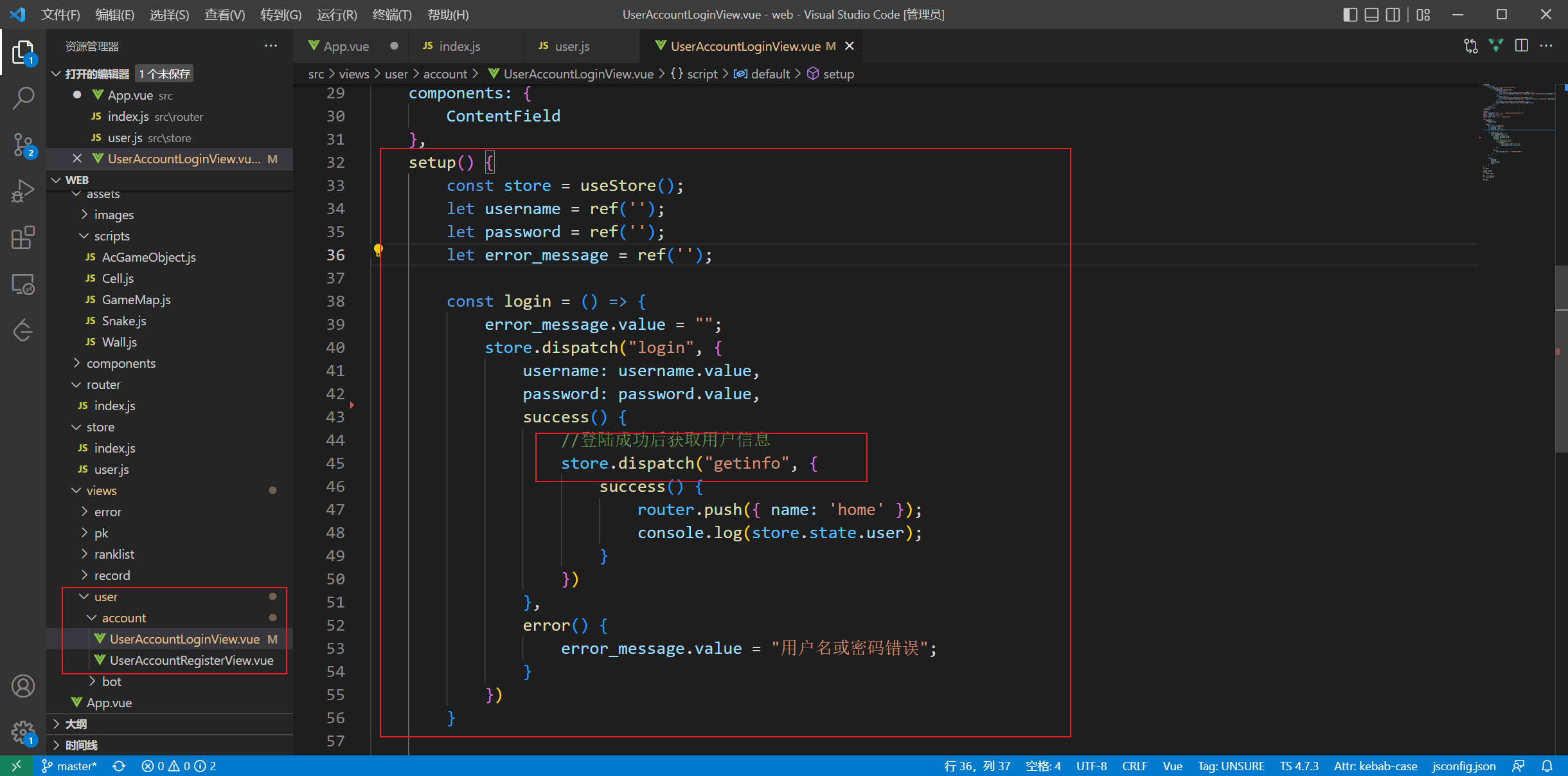The width and height of the screenshot is (1568, 776).
Task: Open Remote Explorer in activity bar
Action: pyautogui.click(x=23, y=284)
